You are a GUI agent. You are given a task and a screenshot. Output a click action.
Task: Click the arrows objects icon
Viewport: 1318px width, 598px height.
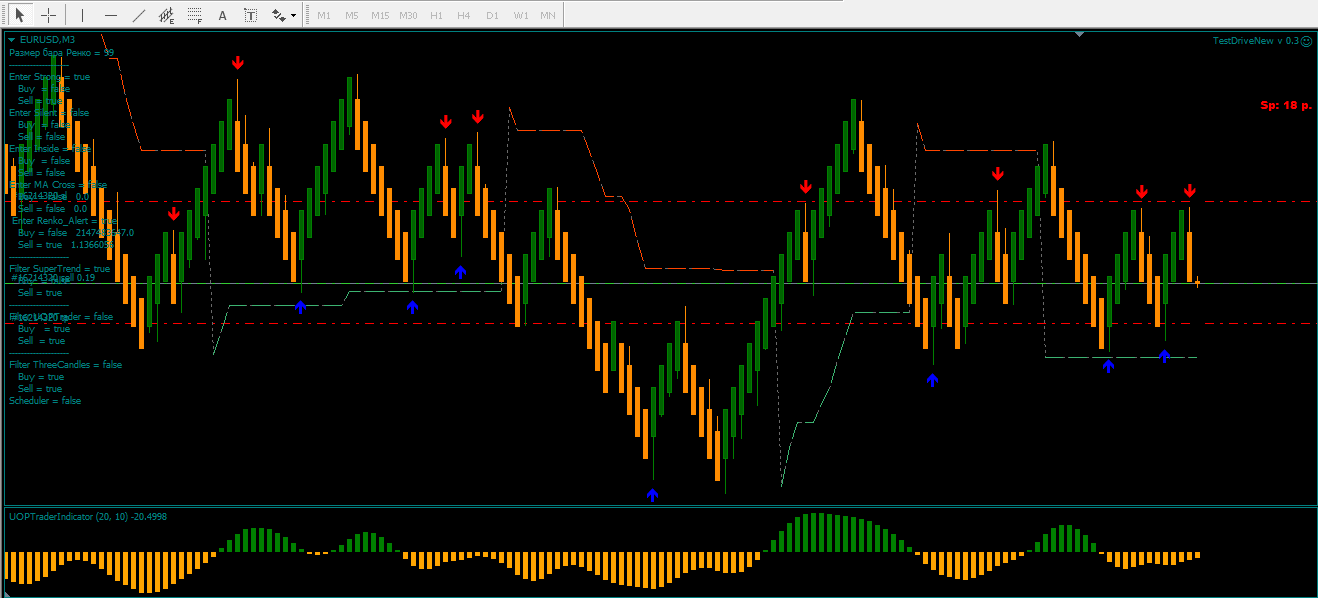pyautogui.click(x=278, y=15)
